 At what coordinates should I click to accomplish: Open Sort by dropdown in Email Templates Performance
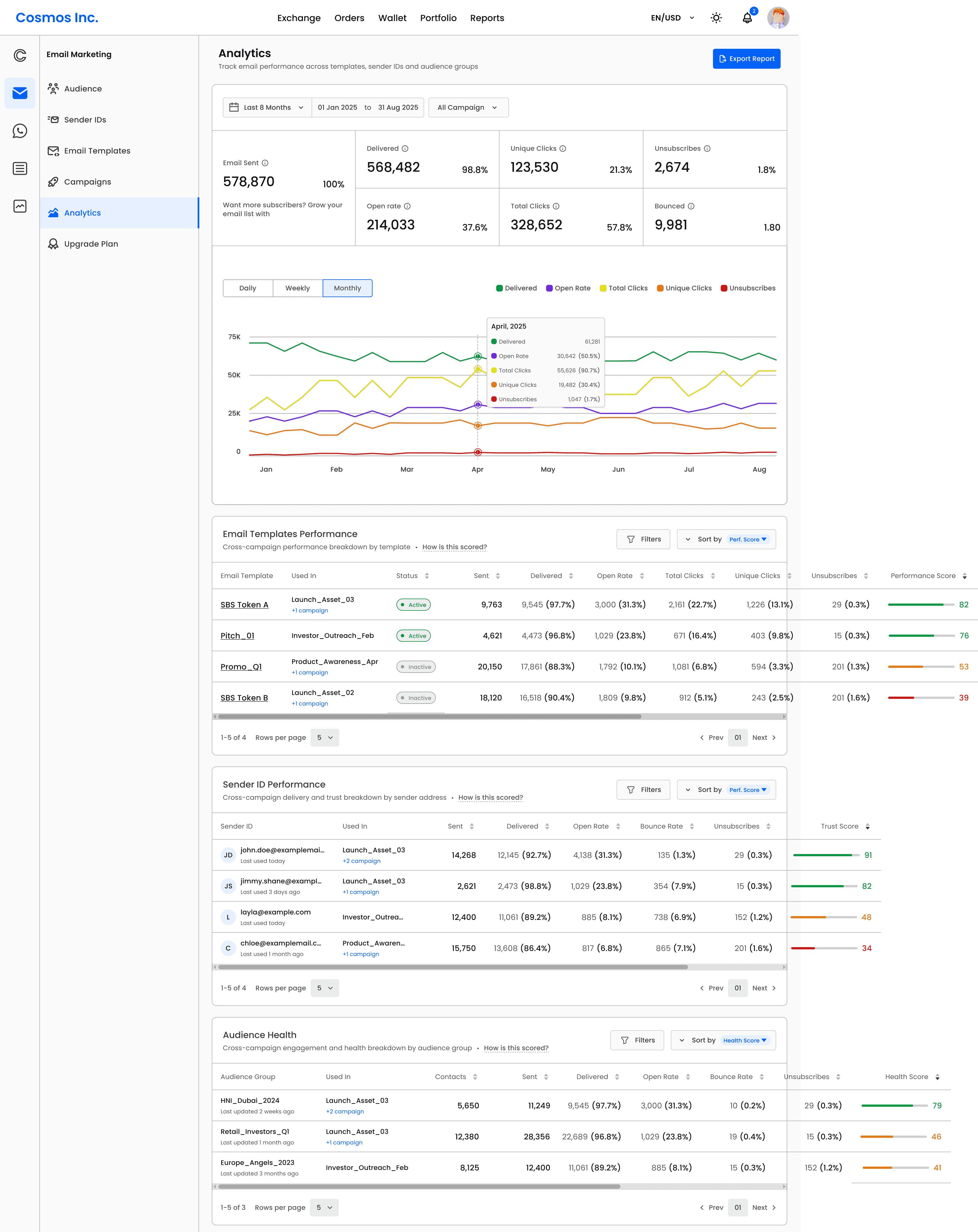coord(727,540)
